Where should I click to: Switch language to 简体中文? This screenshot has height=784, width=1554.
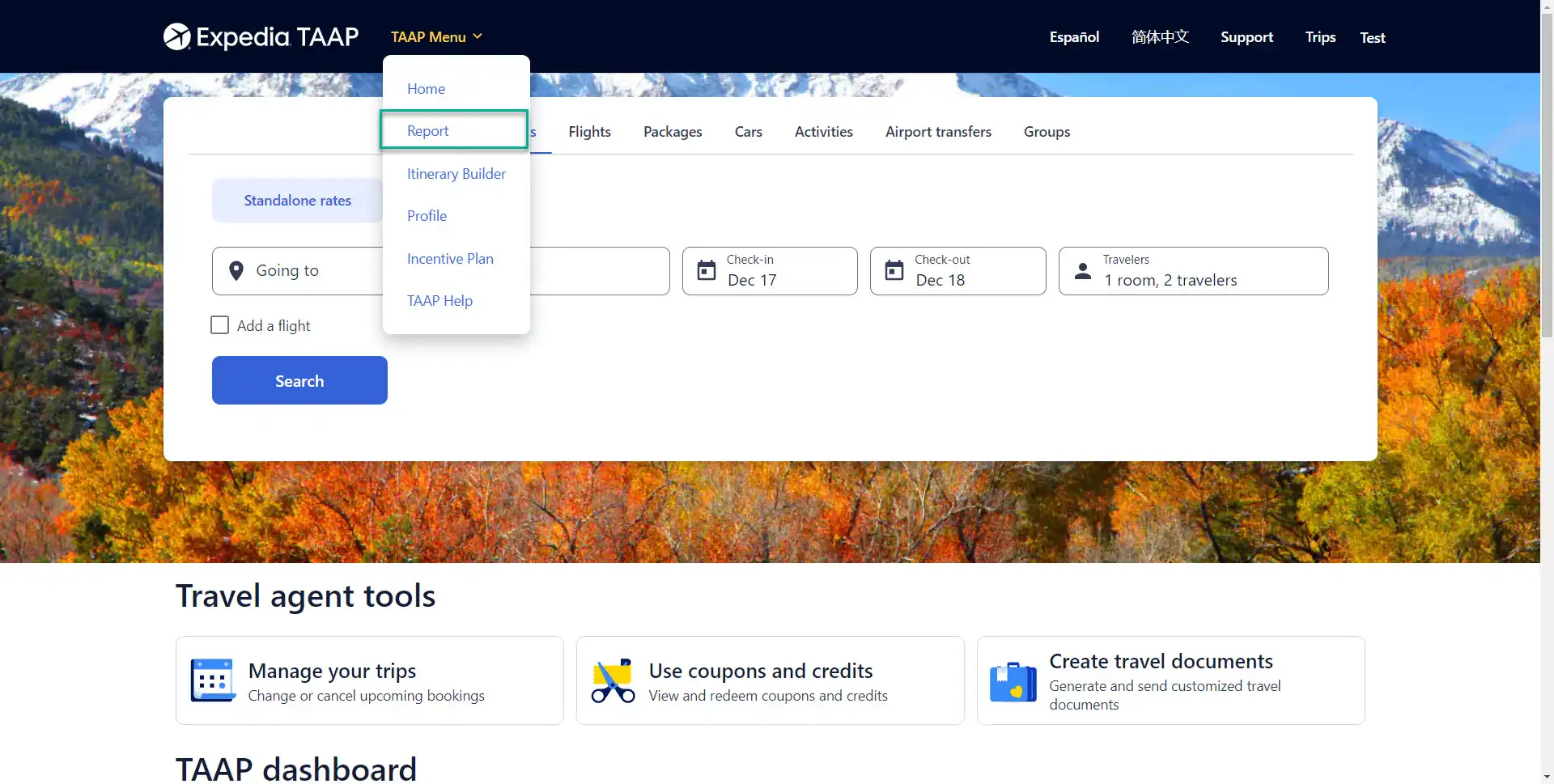click(1160, 37)
